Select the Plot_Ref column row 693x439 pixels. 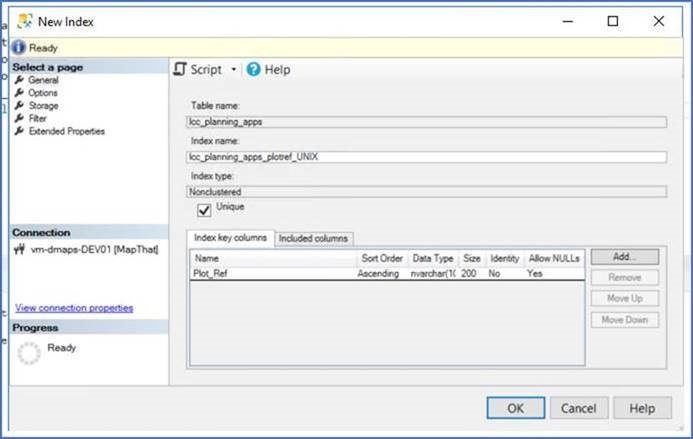click(x=388, y=274)
